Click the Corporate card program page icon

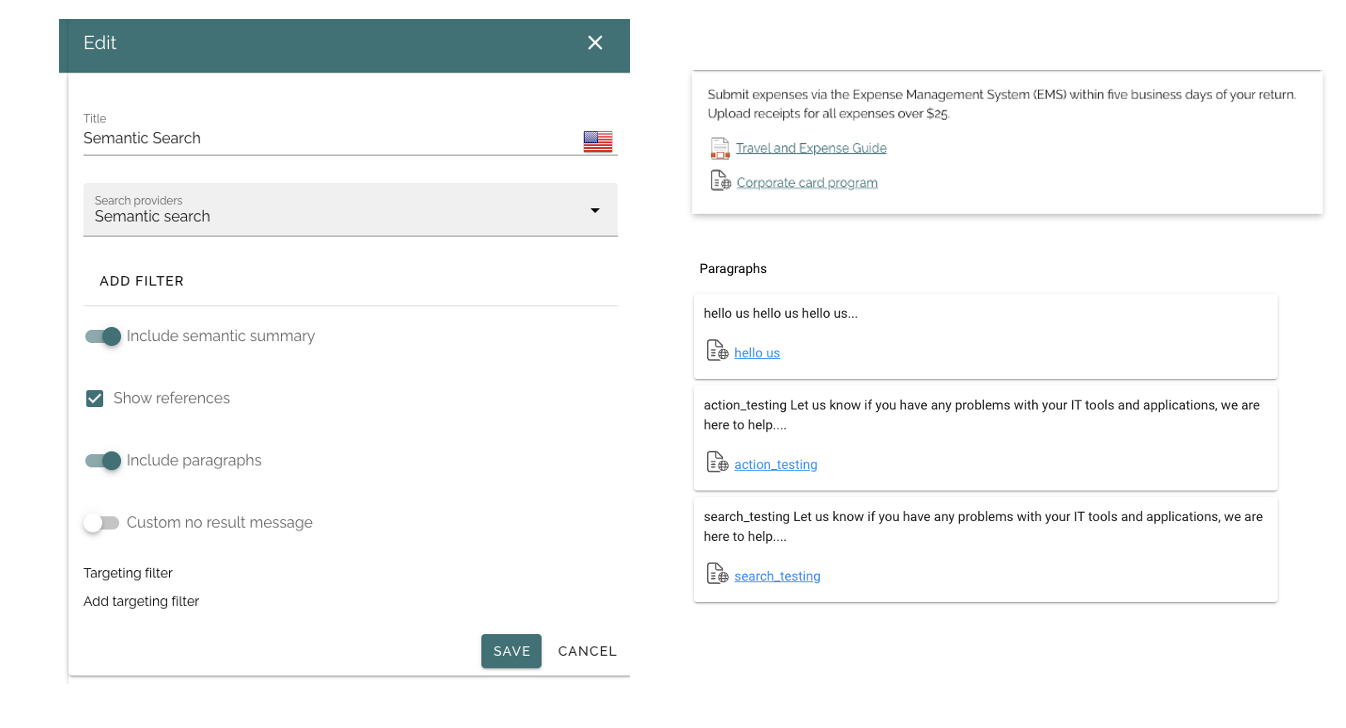pyautogui.click(x=720, y=181)
